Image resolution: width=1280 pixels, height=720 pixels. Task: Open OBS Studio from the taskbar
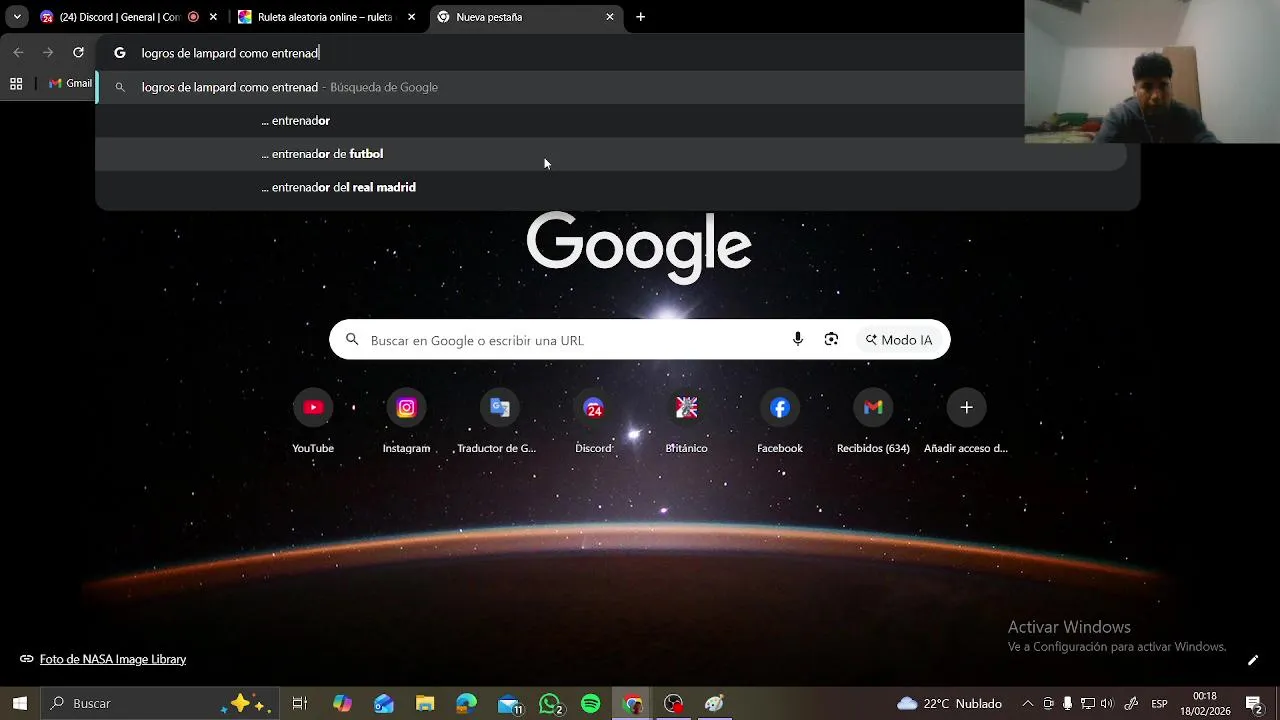coord(674,704)
